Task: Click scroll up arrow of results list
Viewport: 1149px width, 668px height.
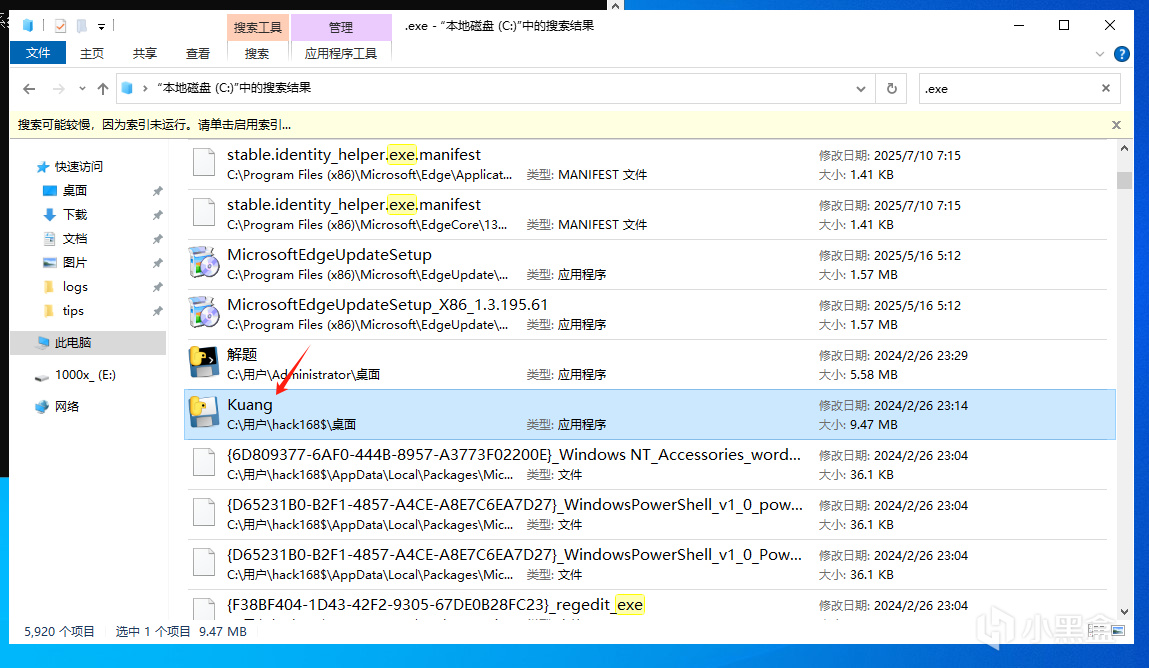Action: pyautogui.click(x=1124, y=148)
